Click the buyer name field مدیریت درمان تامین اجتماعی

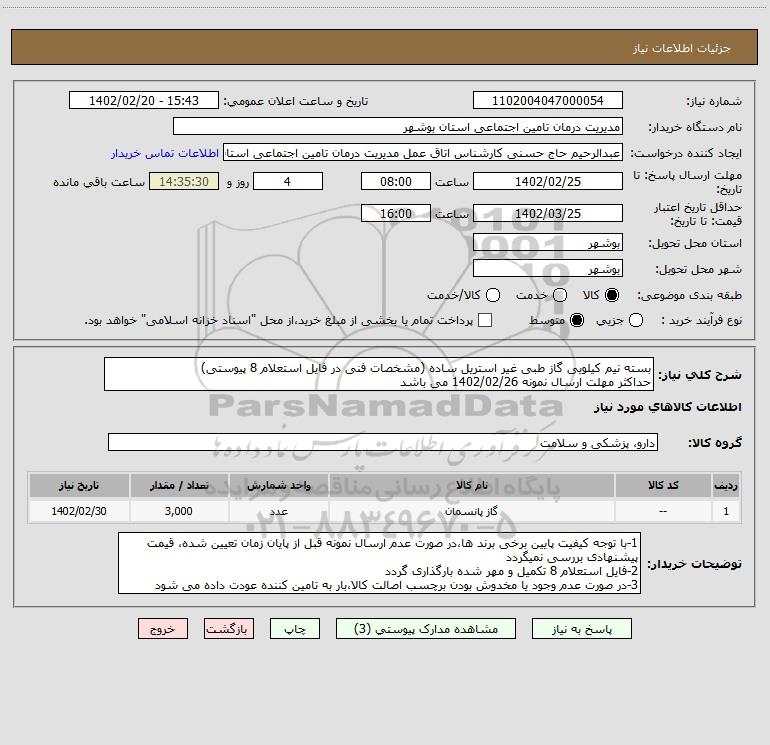click(x=398, y=126)
